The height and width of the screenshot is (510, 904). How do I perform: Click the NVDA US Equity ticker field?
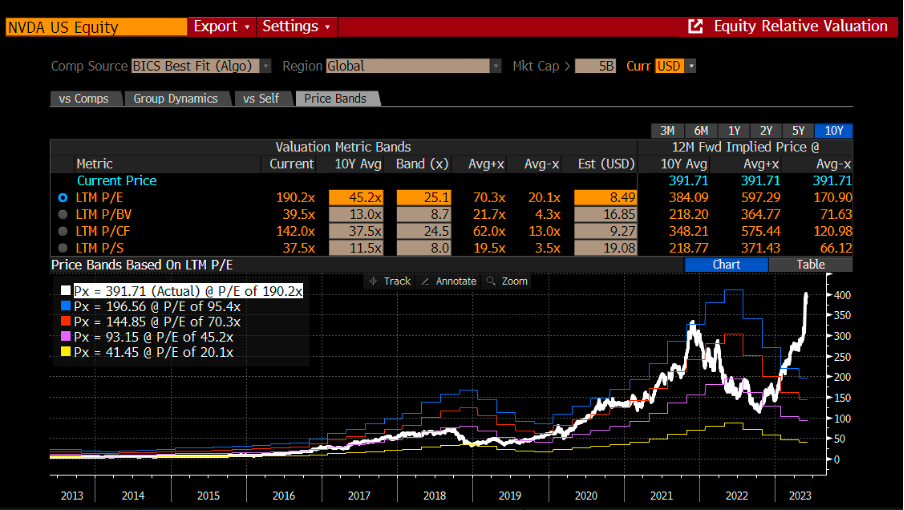tap(96, 27)
